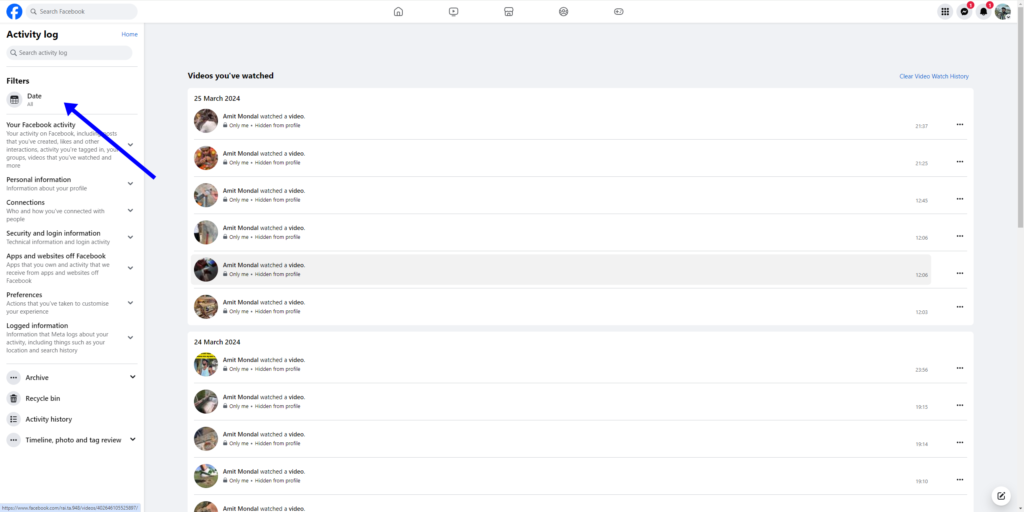Screen dimensions: 1024x512
Task: Open the Activity history item
Action: tap(48, 419)
